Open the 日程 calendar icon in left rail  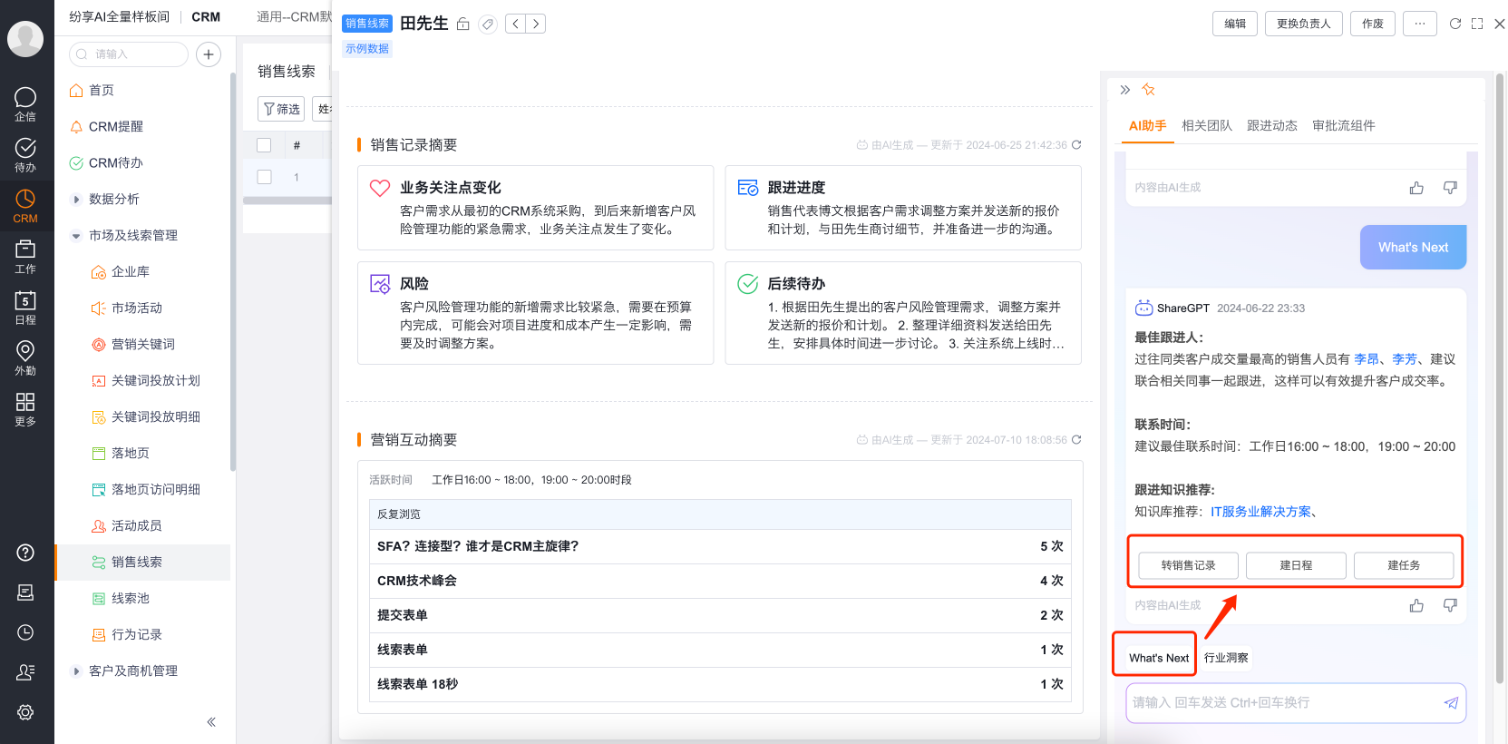tap(25, 307)
